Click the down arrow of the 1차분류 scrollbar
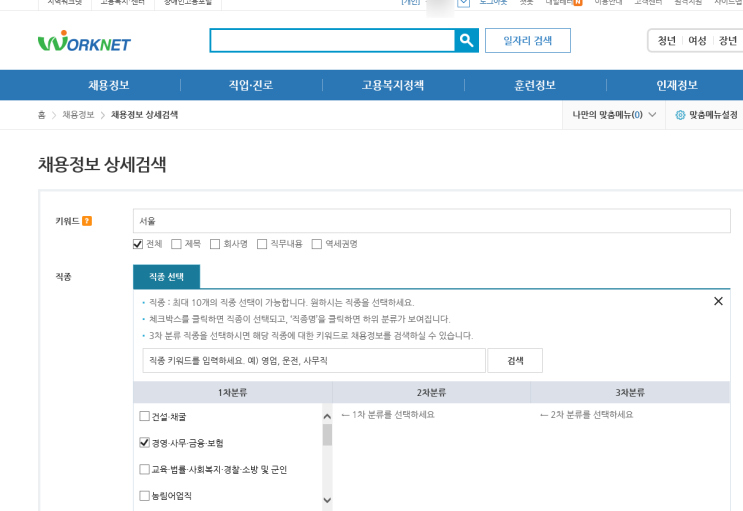Image resolution: width=743 pixels, height=511 pixels. pyautogui.click(x=327, y=500)
